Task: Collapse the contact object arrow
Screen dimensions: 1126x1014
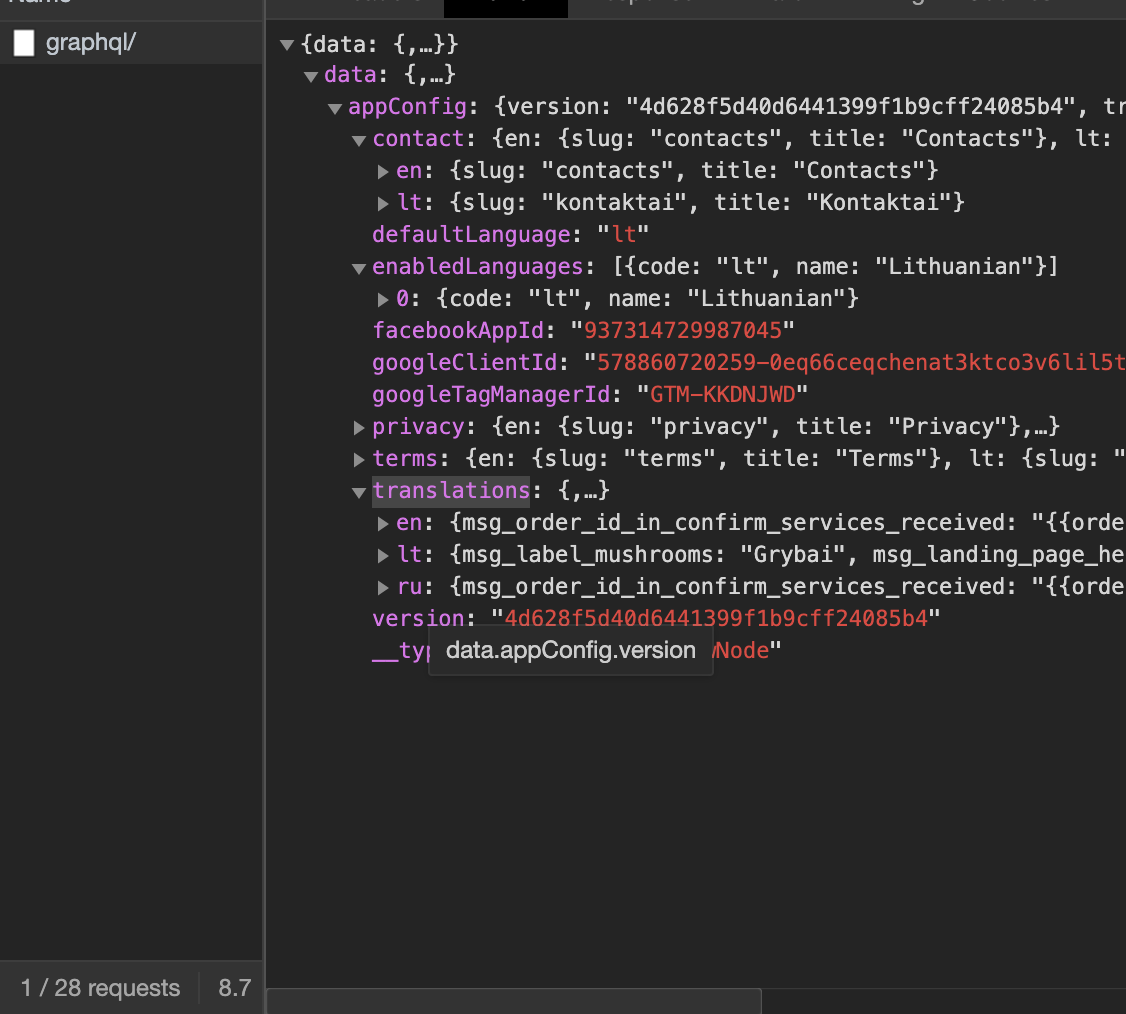Action: [359, 140]
